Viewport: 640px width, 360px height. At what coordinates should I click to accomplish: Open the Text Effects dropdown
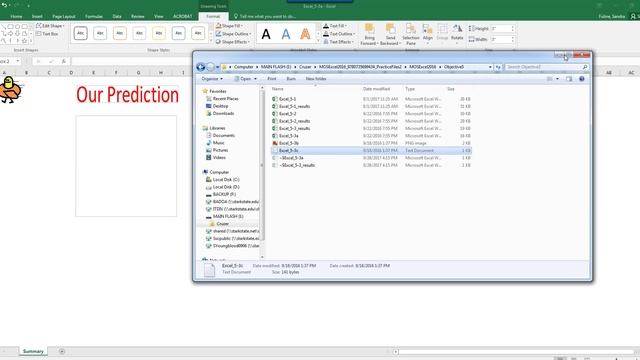339,42
